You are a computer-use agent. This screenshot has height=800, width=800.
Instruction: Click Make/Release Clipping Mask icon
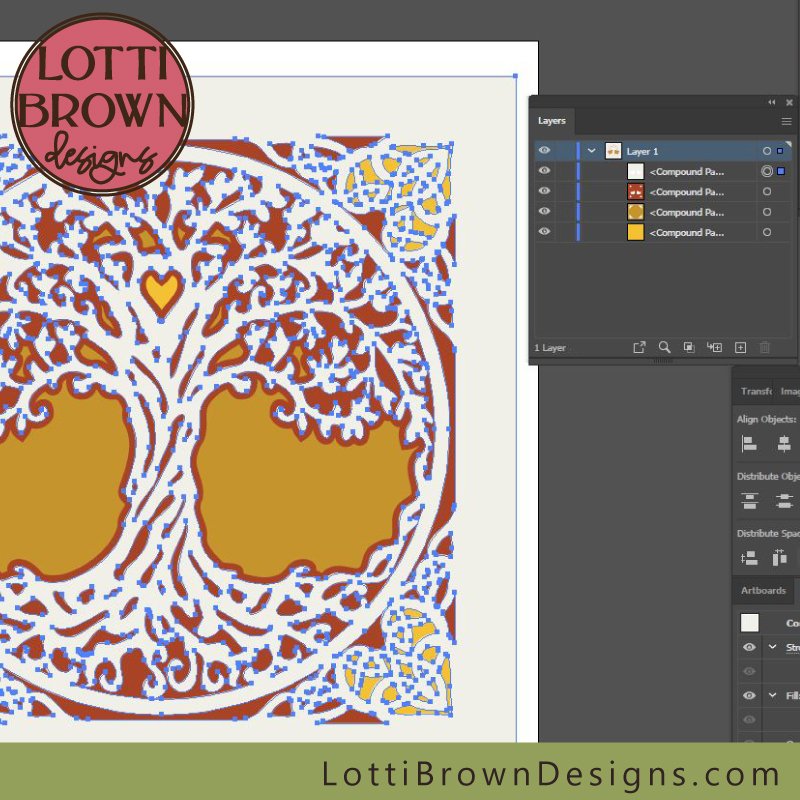pyautogui.click(x=689, y=347)
